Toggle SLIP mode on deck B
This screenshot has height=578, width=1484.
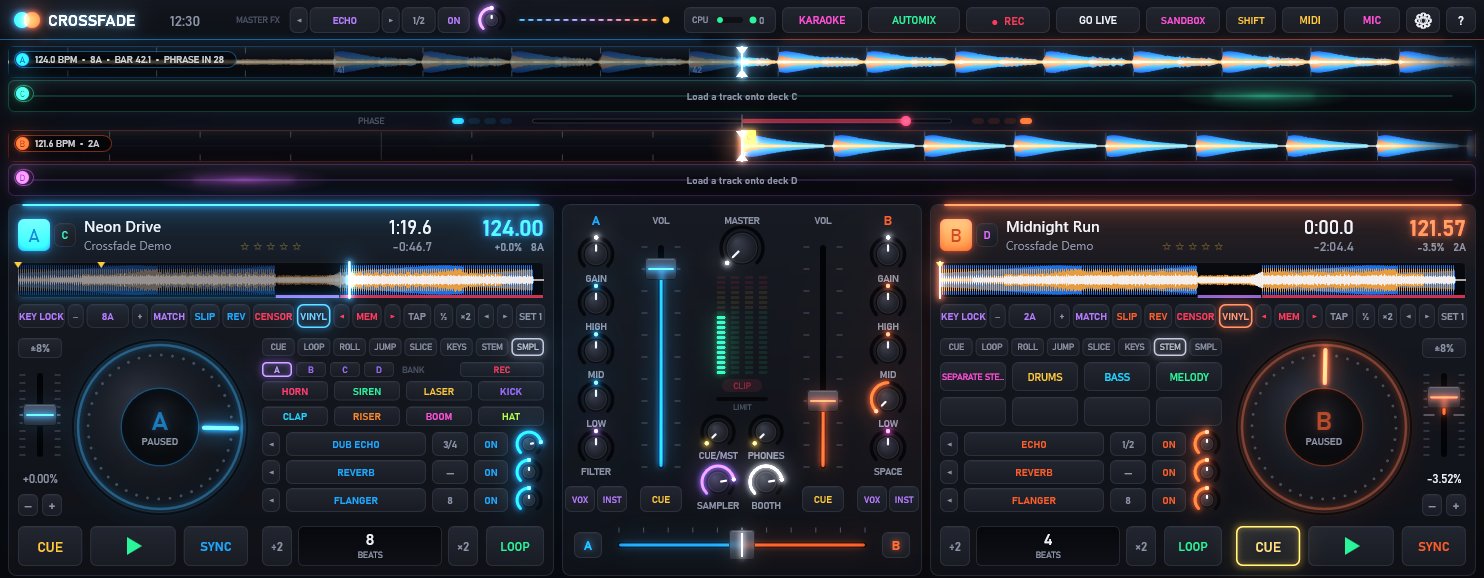[1127, 316]
